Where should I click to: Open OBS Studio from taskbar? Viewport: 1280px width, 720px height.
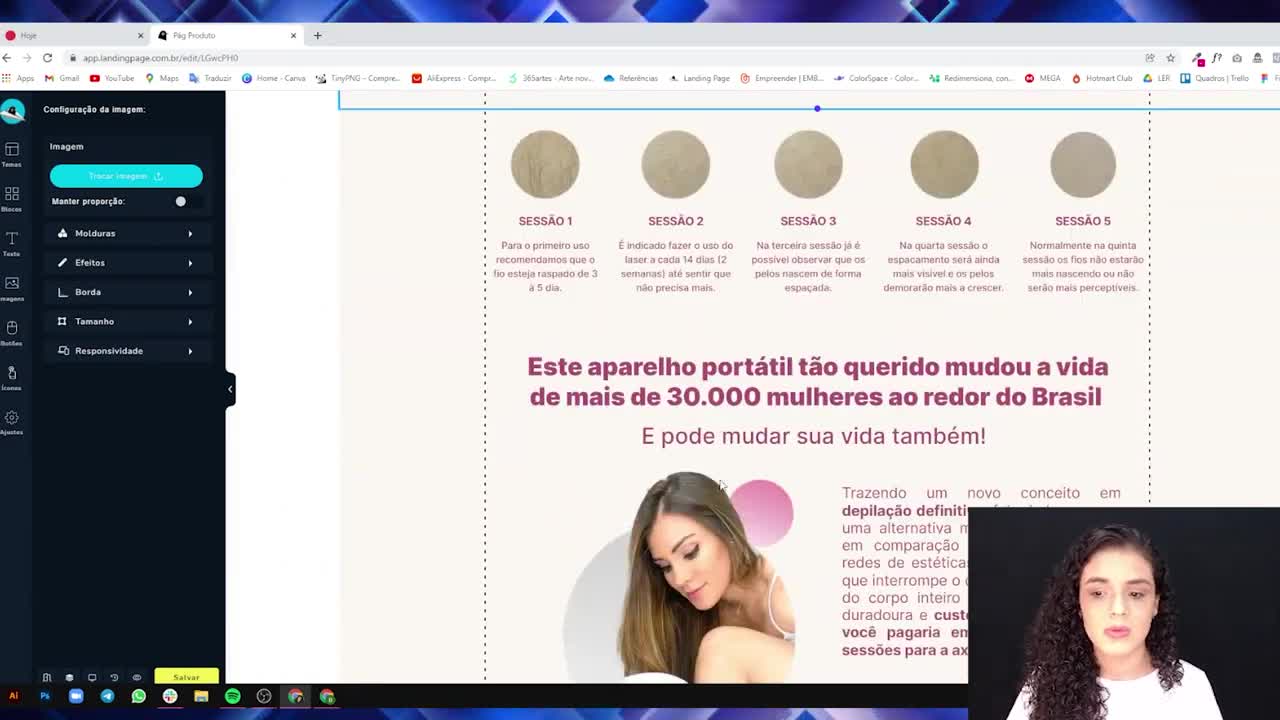tap(264, 696)
